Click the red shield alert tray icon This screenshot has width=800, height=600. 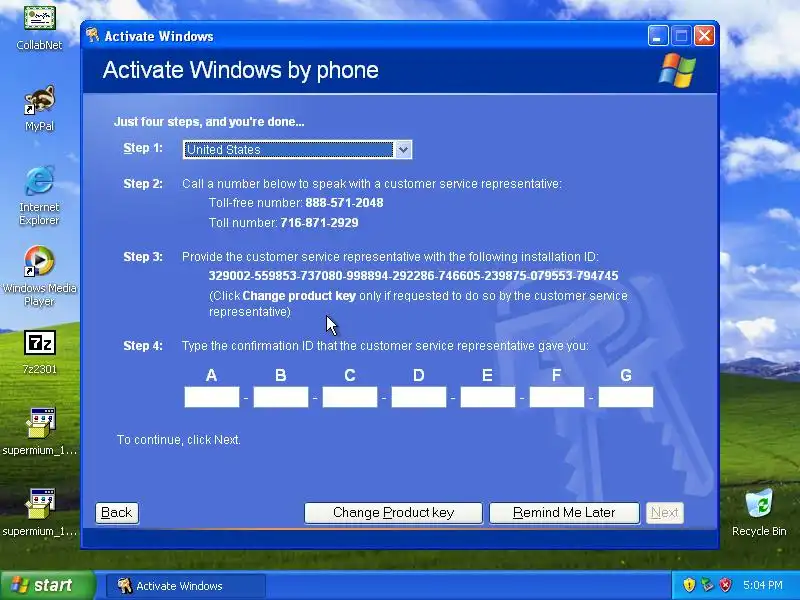coord(725,585)
